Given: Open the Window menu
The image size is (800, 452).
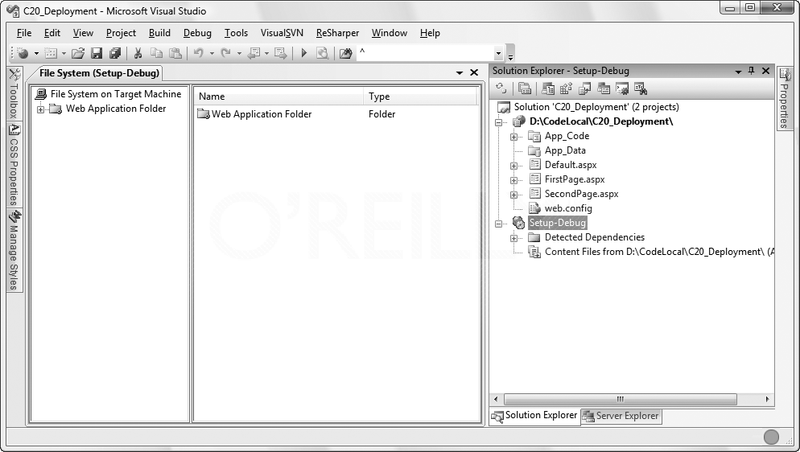Looking at the screenshot, I should (x=389, y=33).
